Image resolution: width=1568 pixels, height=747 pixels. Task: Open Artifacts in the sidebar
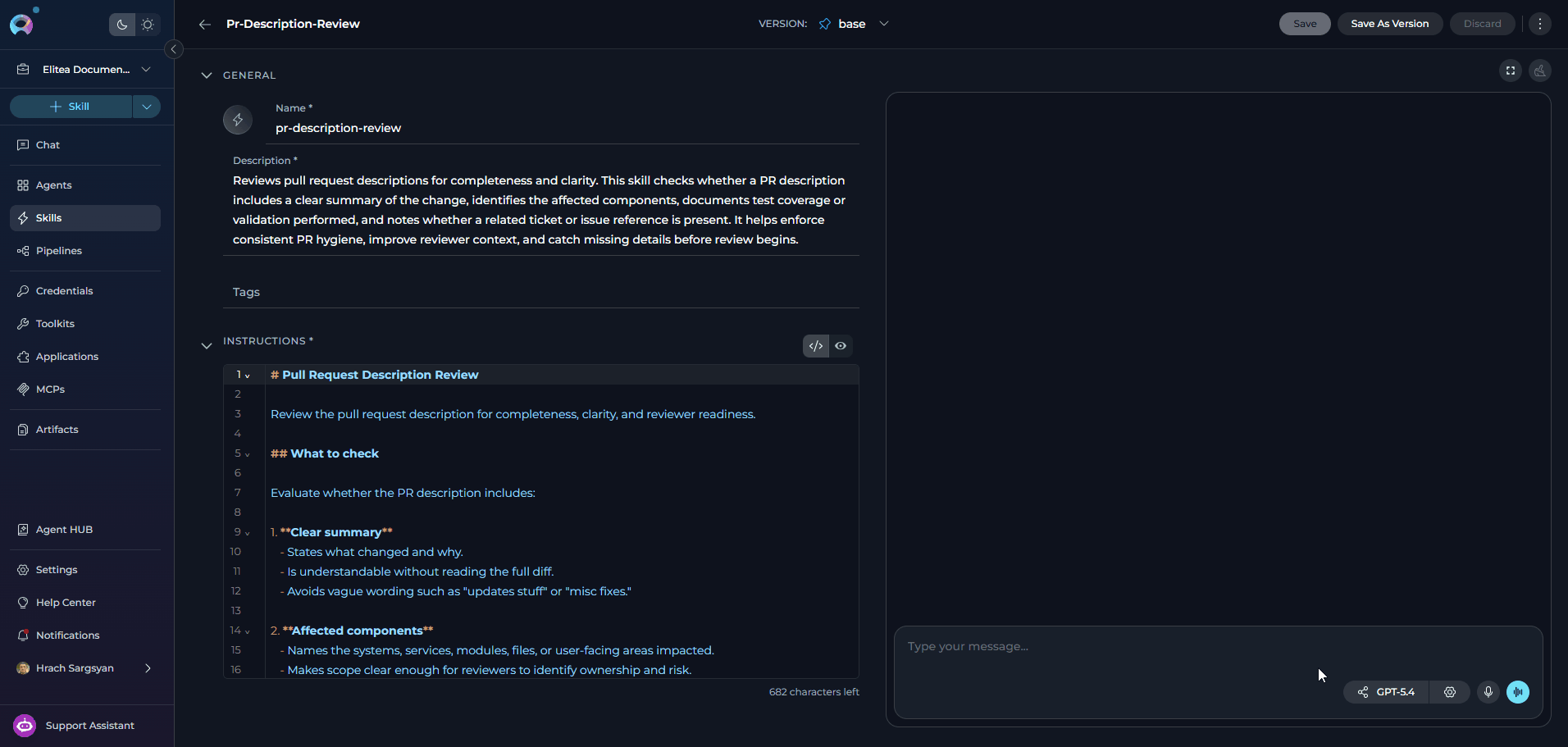click(85, 430)
